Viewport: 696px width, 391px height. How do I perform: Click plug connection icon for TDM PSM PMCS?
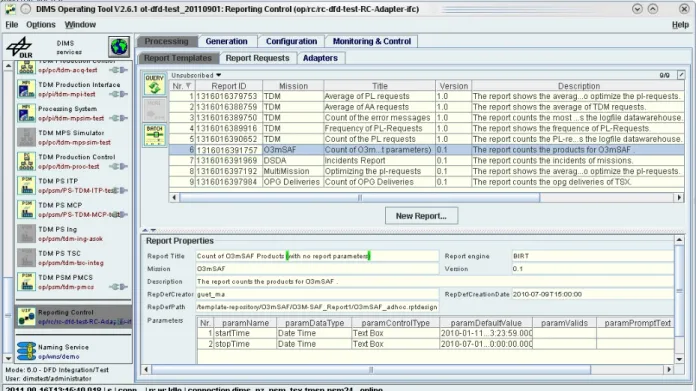[x=119, y=287]
